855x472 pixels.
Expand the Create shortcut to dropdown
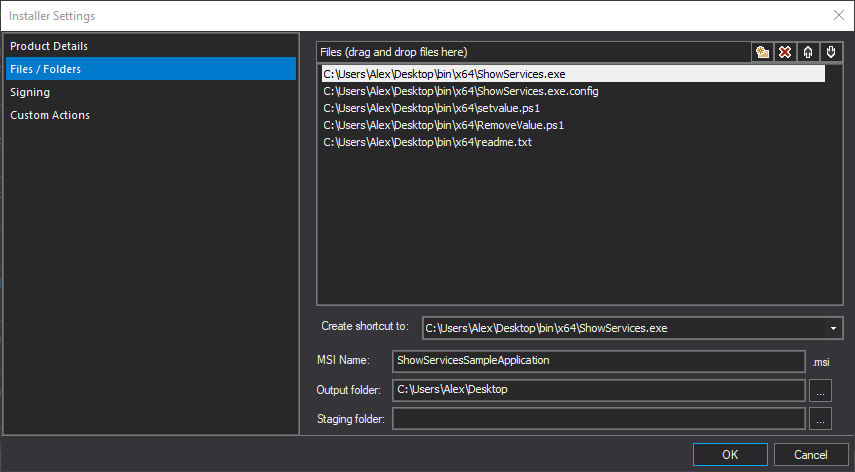coord(833,328)
